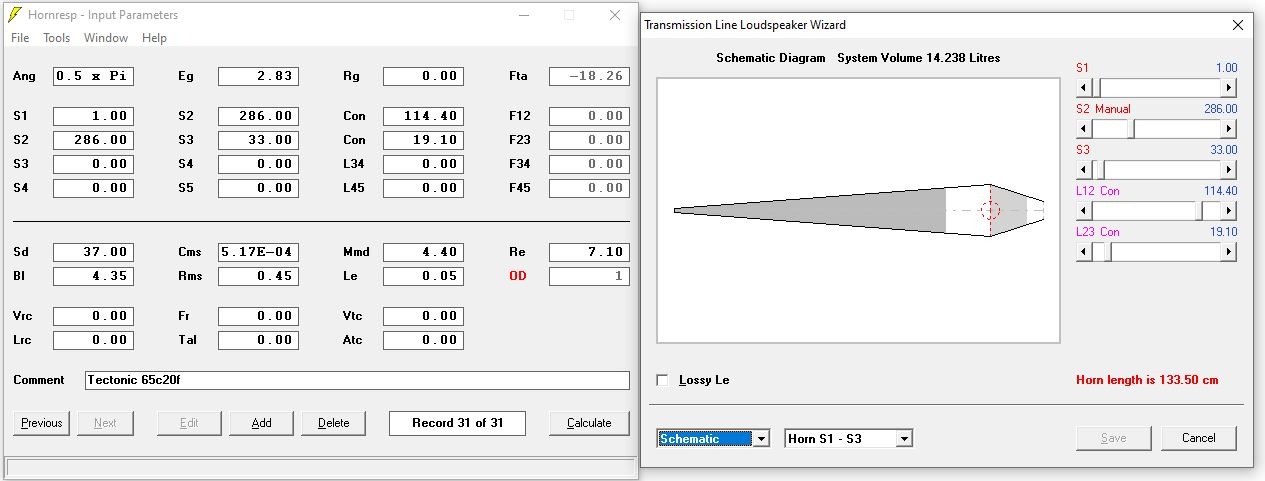
Task: Click the red OD label
Action: pos(518,276)
